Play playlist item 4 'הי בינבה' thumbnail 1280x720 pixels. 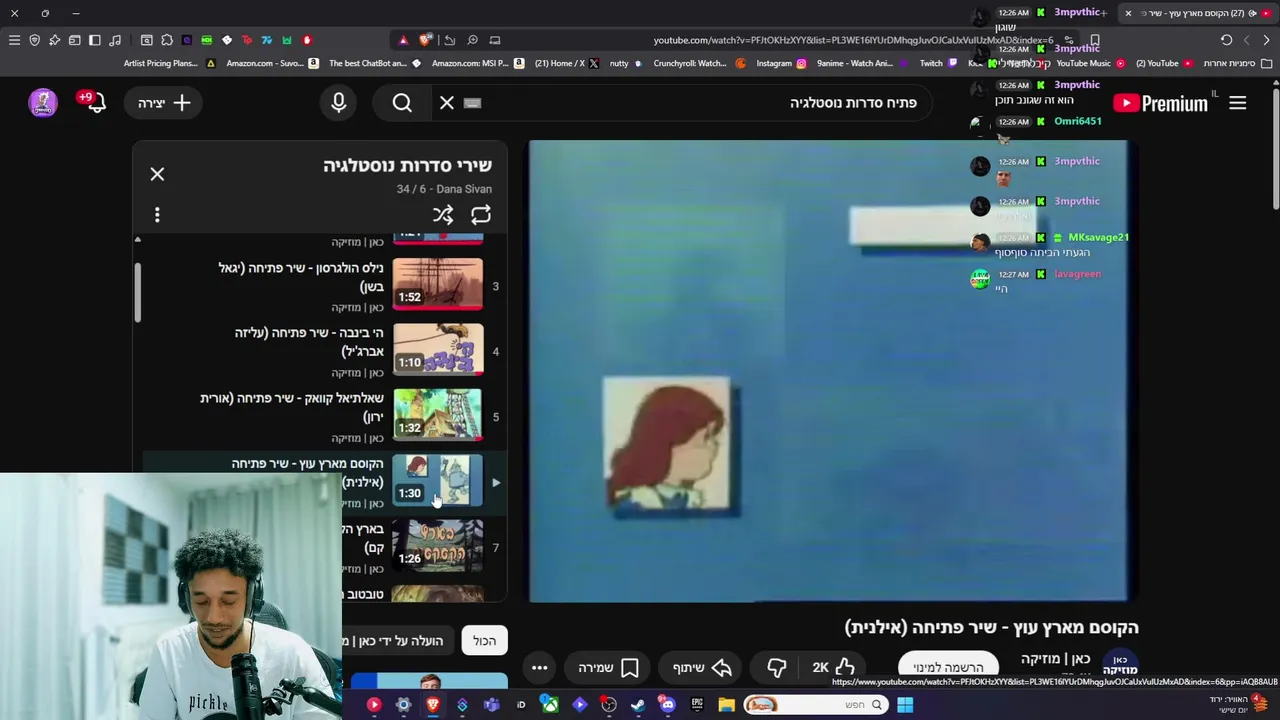tap(438, 349)
